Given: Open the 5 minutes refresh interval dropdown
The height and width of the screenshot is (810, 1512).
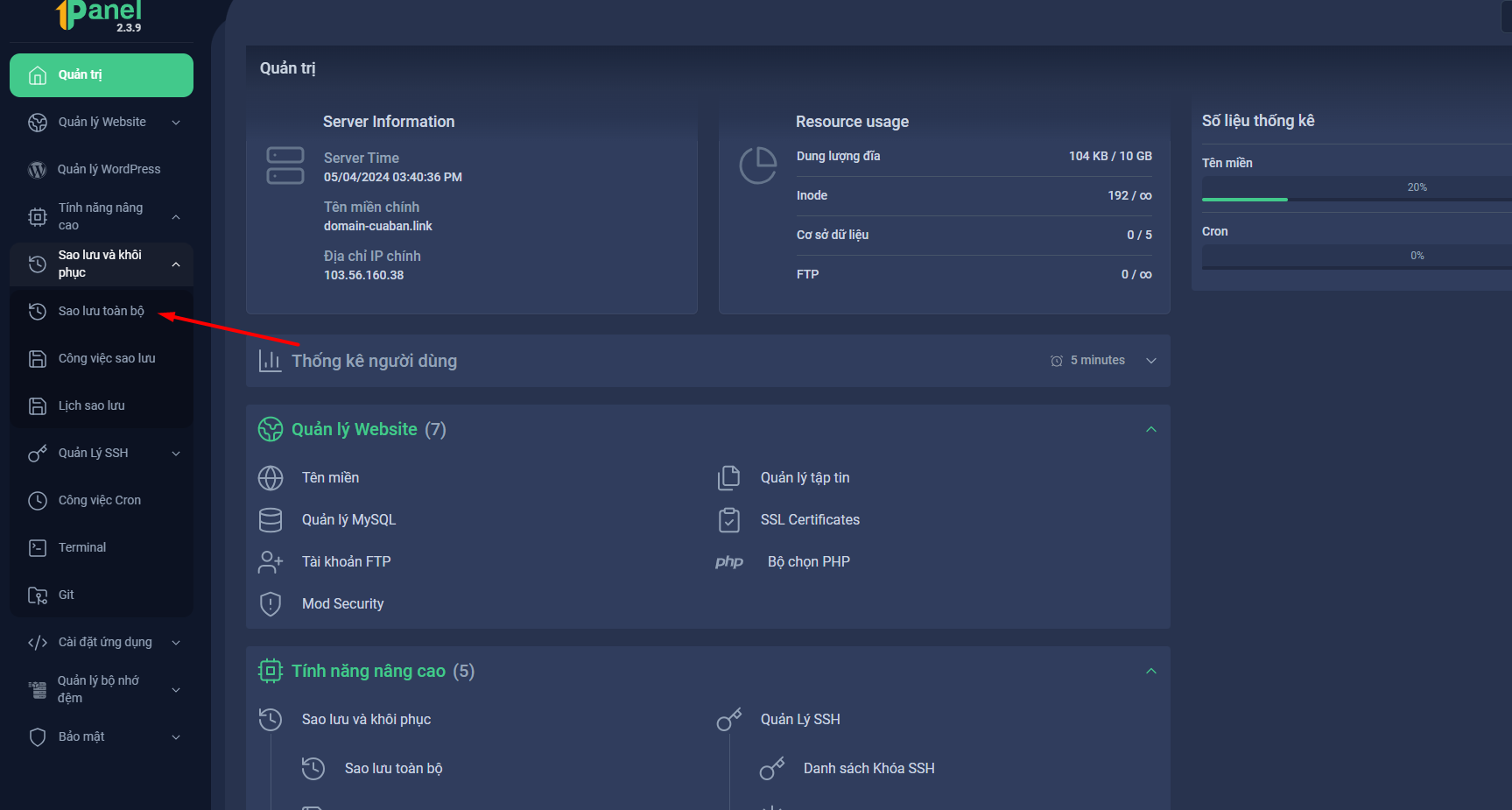Looking at the screenshot, I should (x=1103, y=361).
